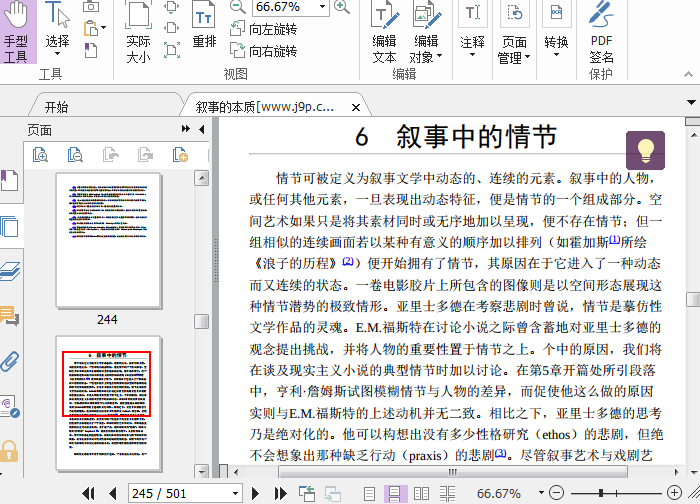The height and width of the screenshot is (504, 700).
Task: Toggle continuous page view mode
Action: (395, 493)
